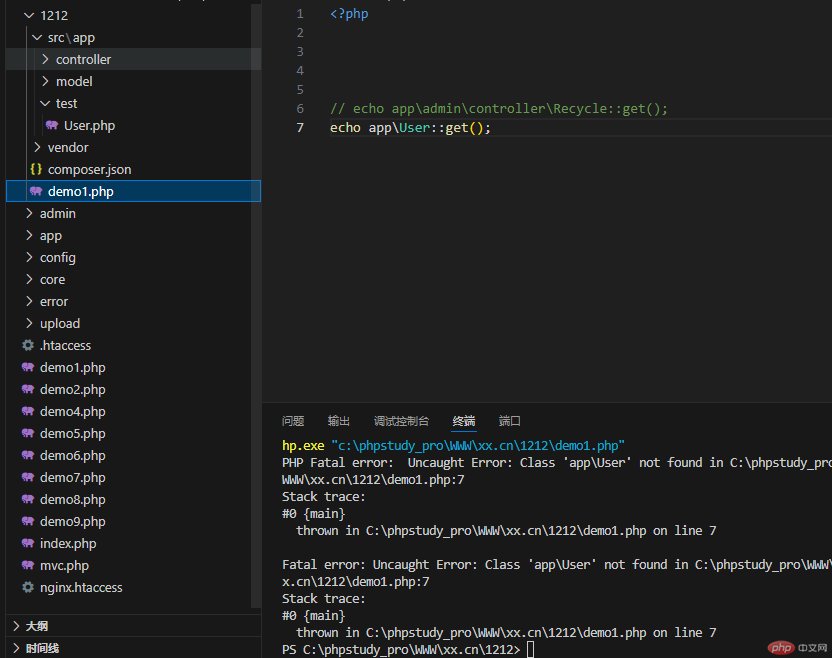The width and height of the screenshot is (832, 658).
Task: Click line number 7 in the editor gutter
Action: pos(300,127)
